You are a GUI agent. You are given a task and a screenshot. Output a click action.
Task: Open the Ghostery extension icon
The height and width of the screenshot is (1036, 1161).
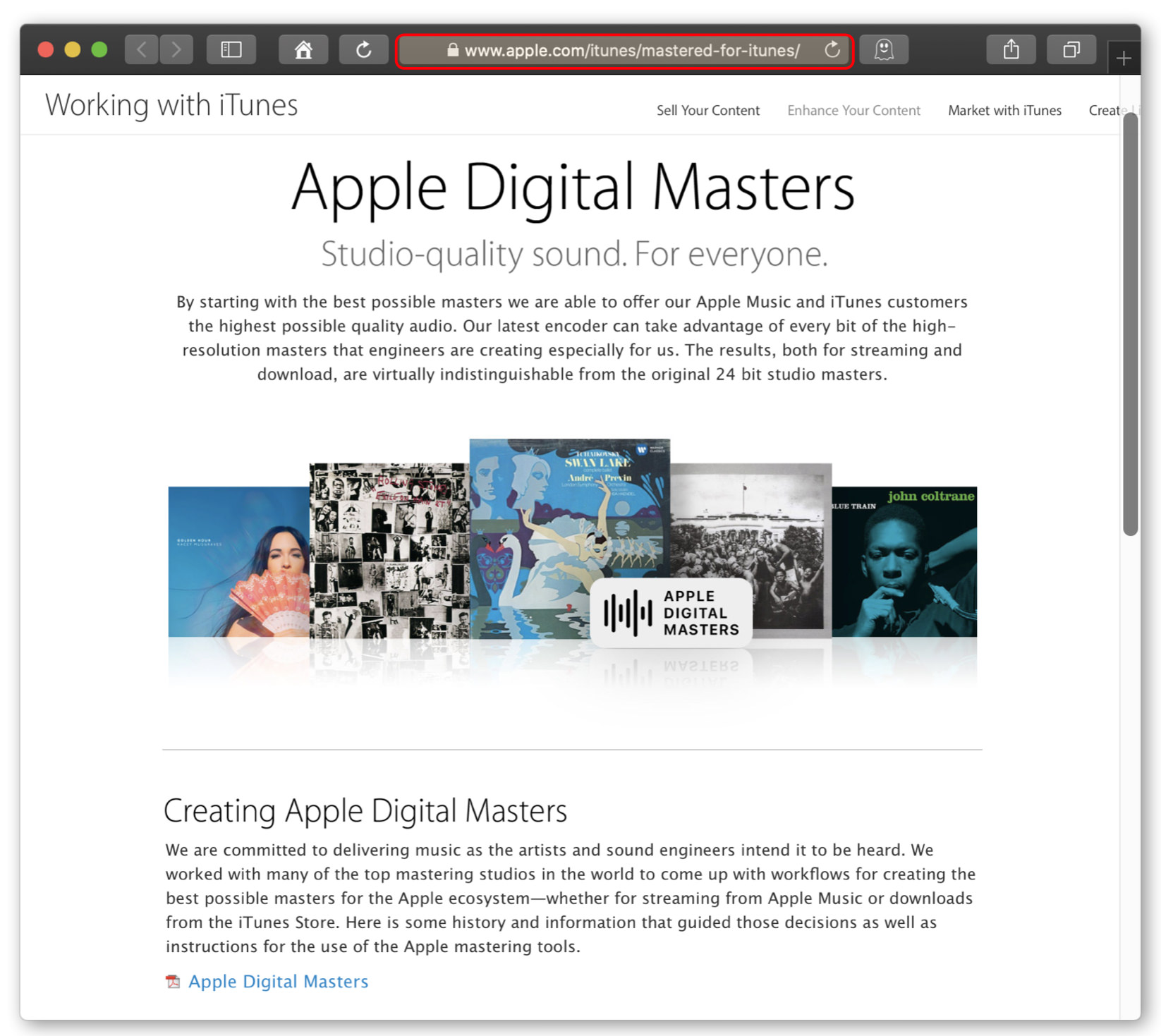pyautogui.click(x=884, y=50)
